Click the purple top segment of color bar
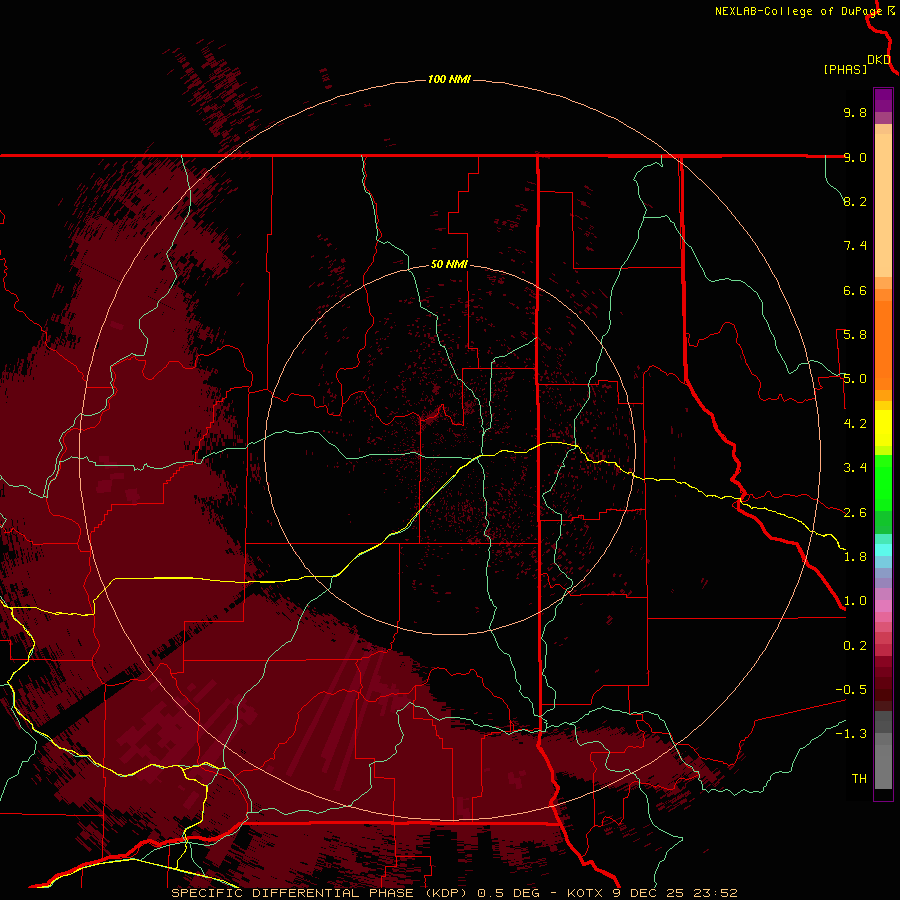900x900 pixels. [883, 100]
